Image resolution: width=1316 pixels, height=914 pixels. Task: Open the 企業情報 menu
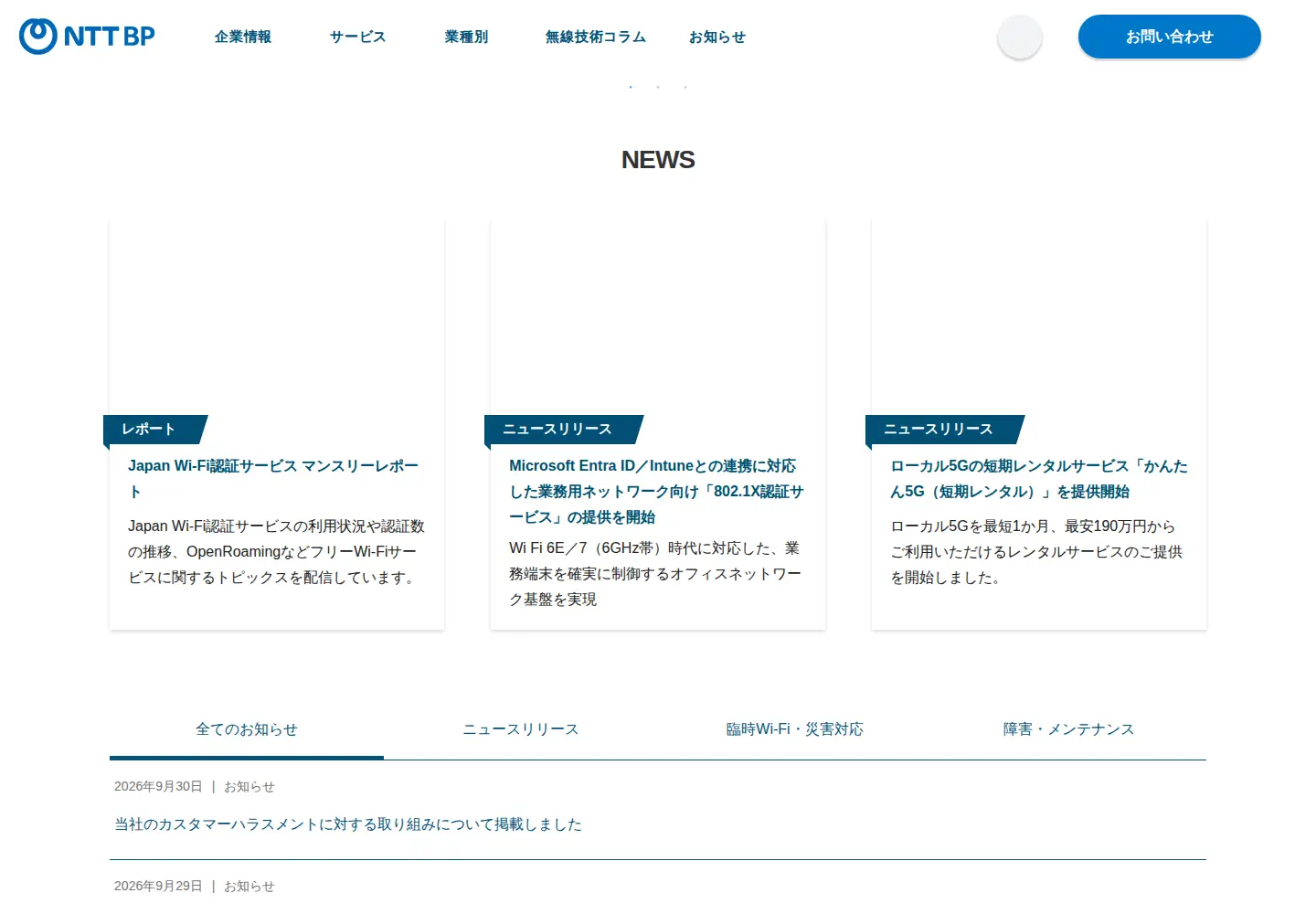click(243, 37)
